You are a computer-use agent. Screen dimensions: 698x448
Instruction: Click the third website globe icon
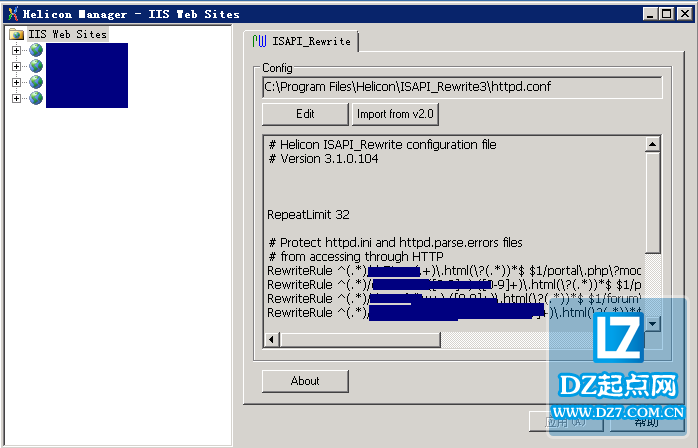coord(36,82)
